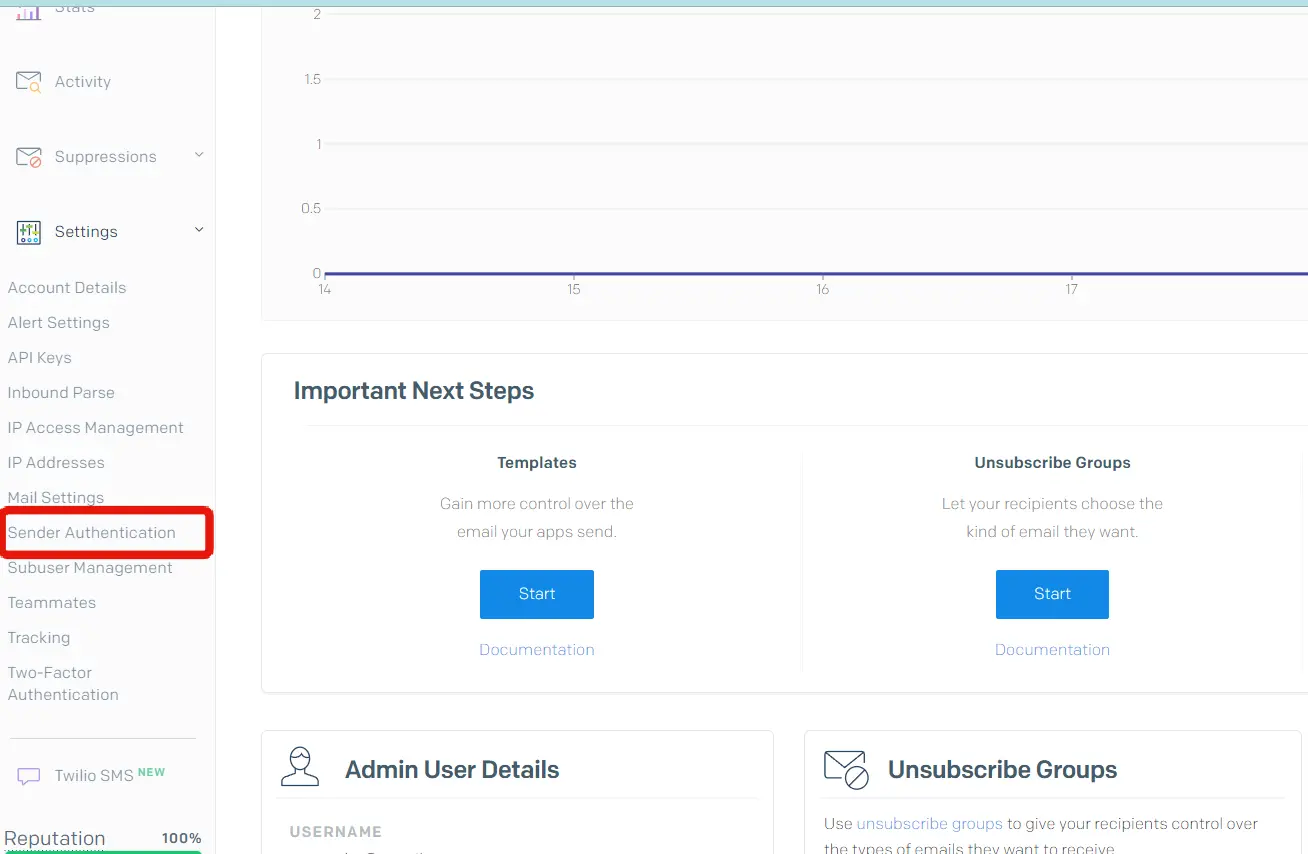Open Documentation link under Unsubscribe Groups card
This screenshot has width=1308, height=854.
coord(1052,650)
